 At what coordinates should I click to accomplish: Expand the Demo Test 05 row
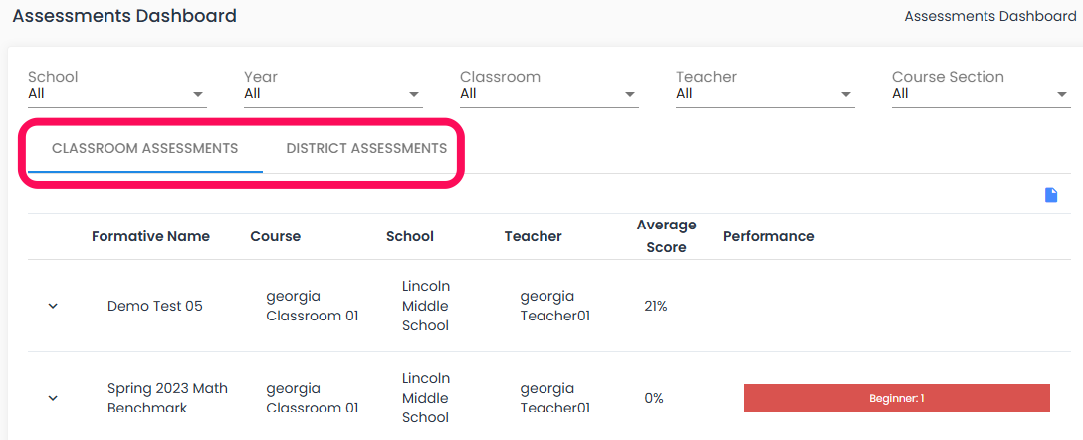coord(53,306)
